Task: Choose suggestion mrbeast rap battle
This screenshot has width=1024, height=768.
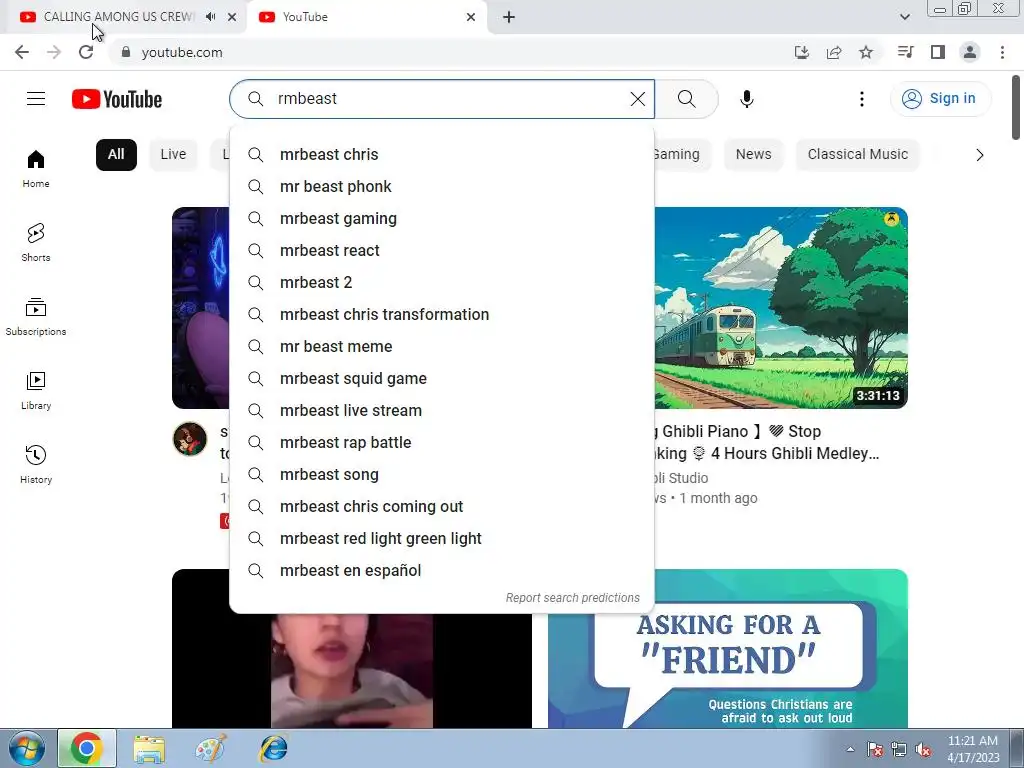Action: (442, 443)
